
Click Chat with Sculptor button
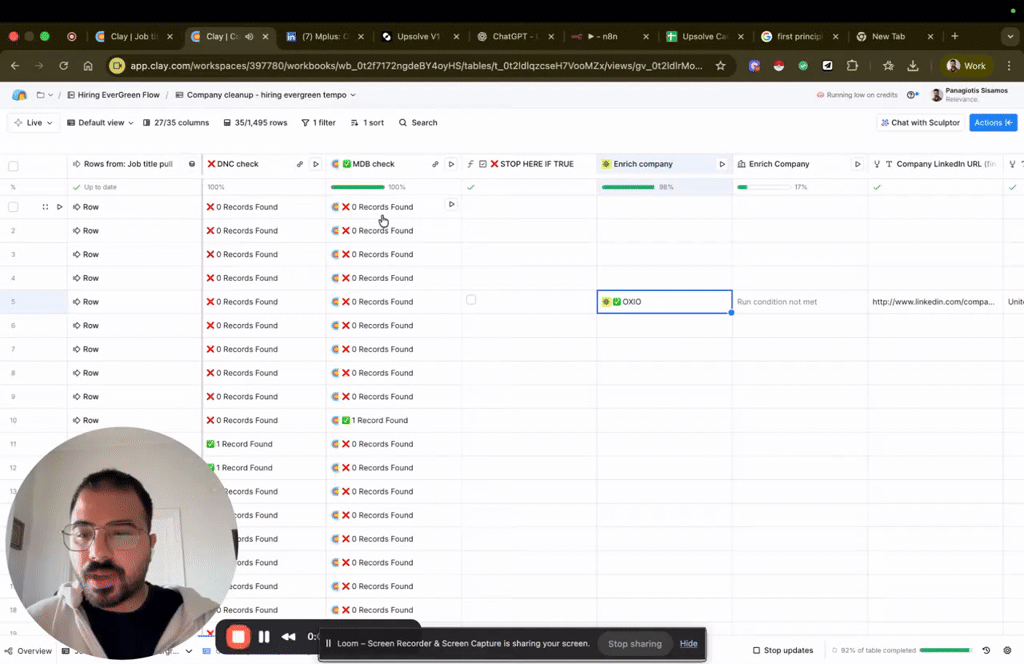[920, 123]
